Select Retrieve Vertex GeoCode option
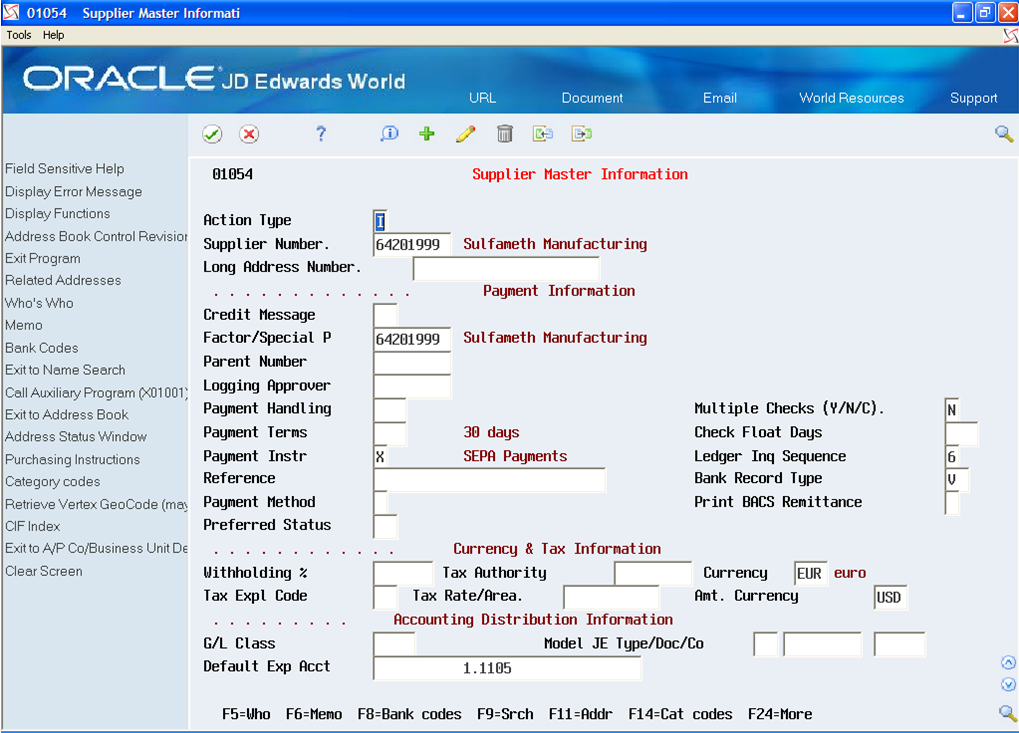Viewport: 1019px width, 733px height. [96, 505]
